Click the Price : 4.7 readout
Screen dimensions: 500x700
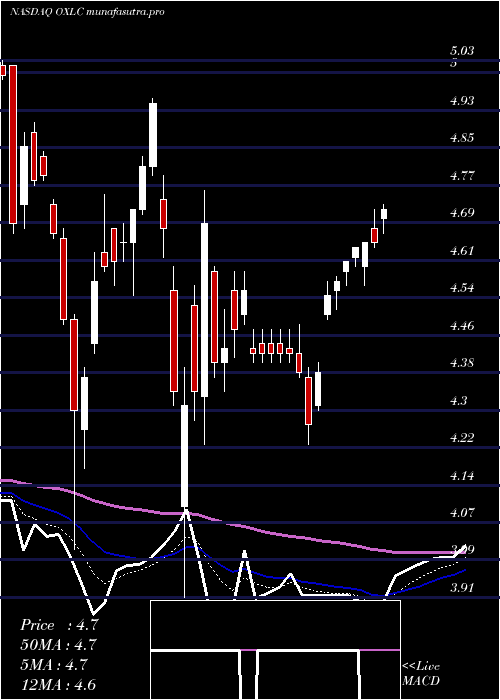click(x=58, y=625)
